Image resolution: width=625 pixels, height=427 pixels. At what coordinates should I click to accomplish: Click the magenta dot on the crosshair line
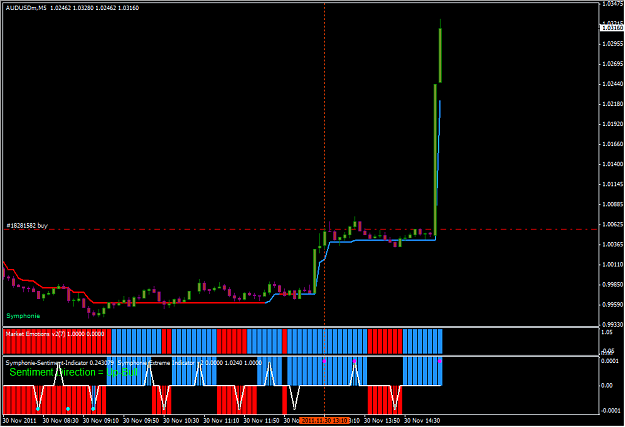point(324,361)
